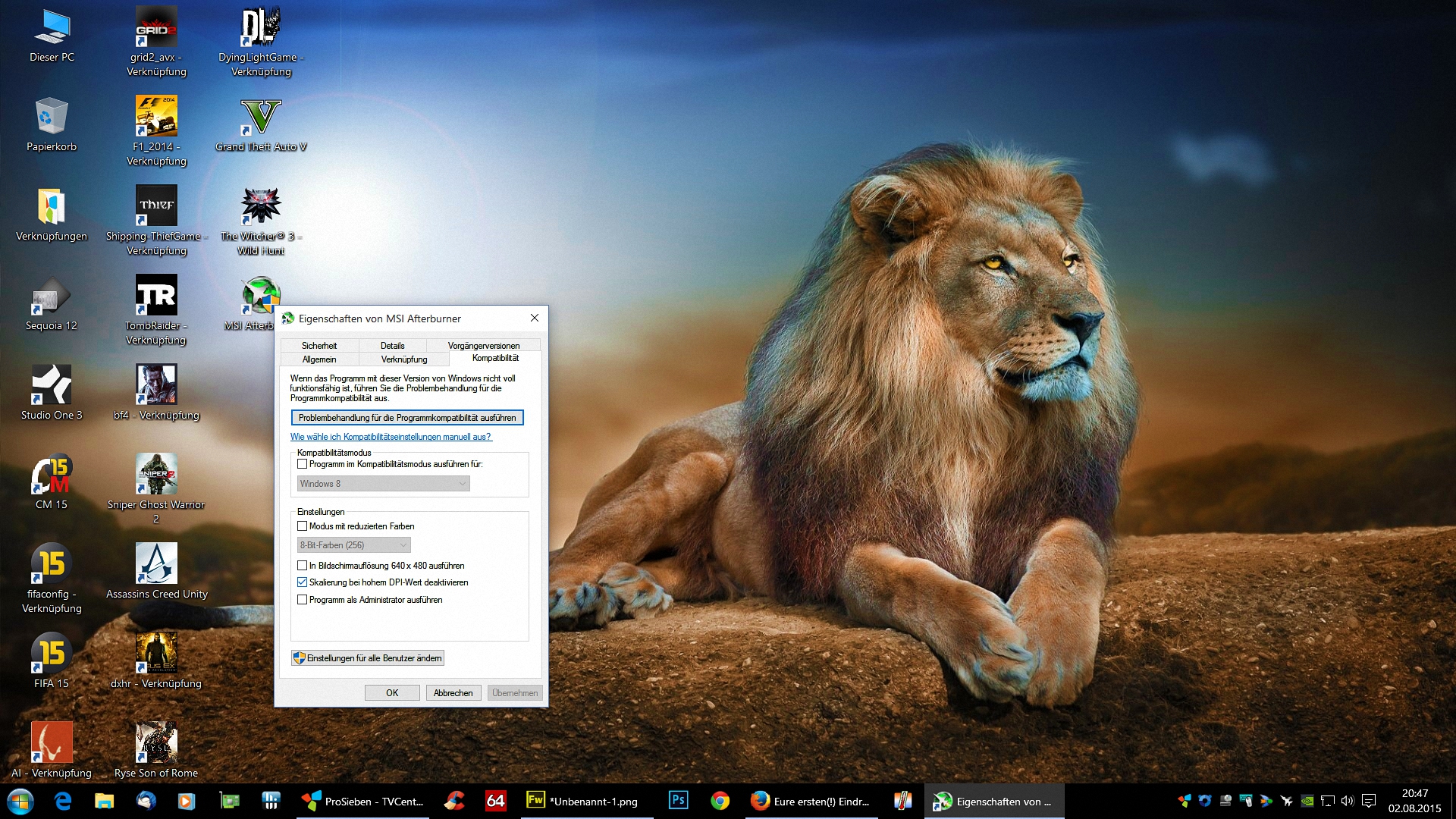Image resolution: width=1456 pixels, height=819 pixels.
Task: Open the Grand Theft Auto V desktop shortcut
Action: coord(261,118)
